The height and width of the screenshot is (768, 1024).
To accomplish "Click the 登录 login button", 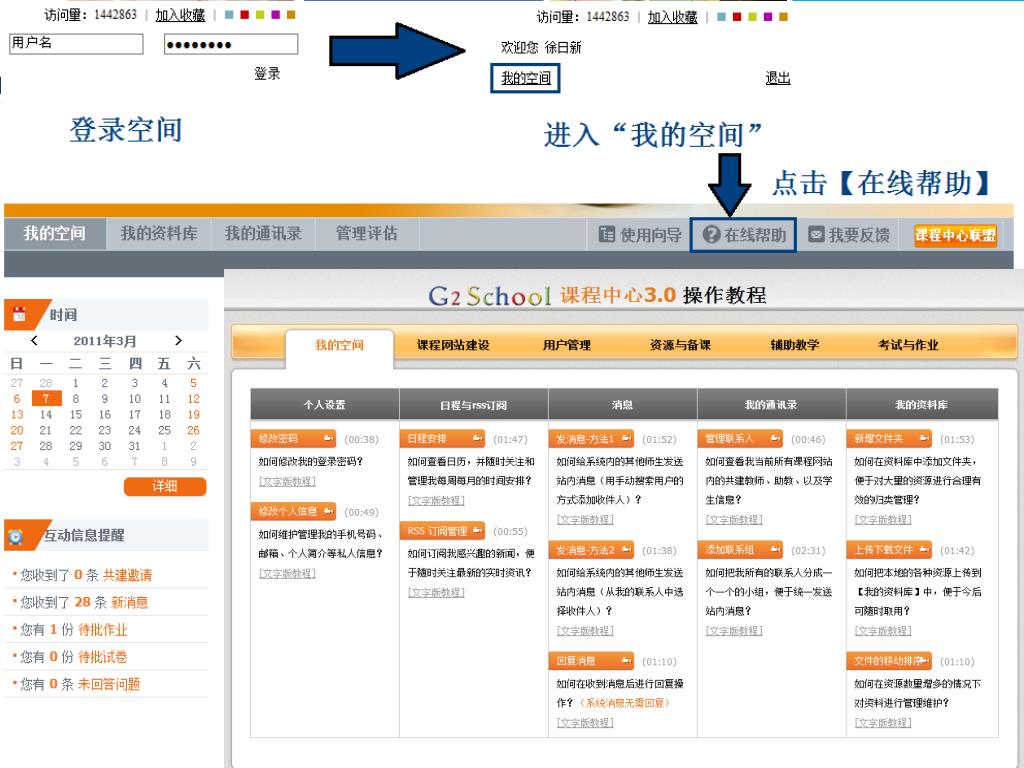I will (x=267, y=74).
